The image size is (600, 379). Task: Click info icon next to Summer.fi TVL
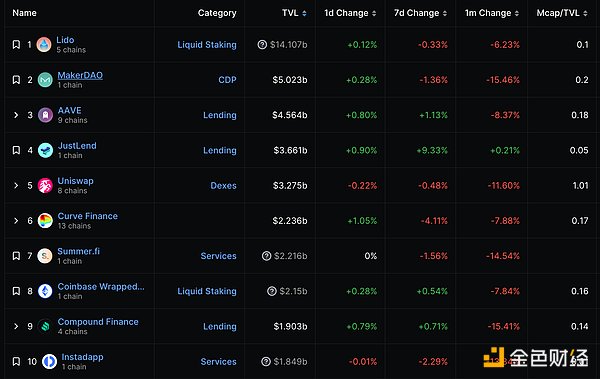[266, 256]
